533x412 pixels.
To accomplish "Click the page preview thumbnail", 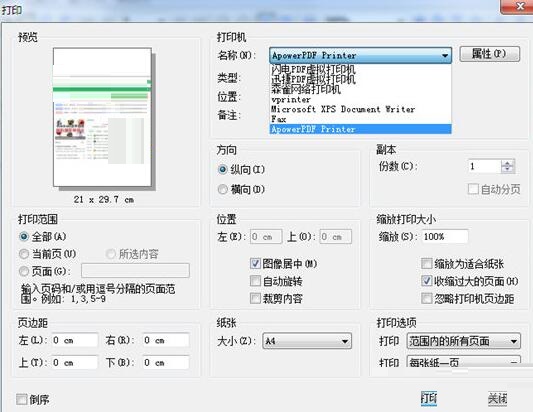I will (102, 117).
